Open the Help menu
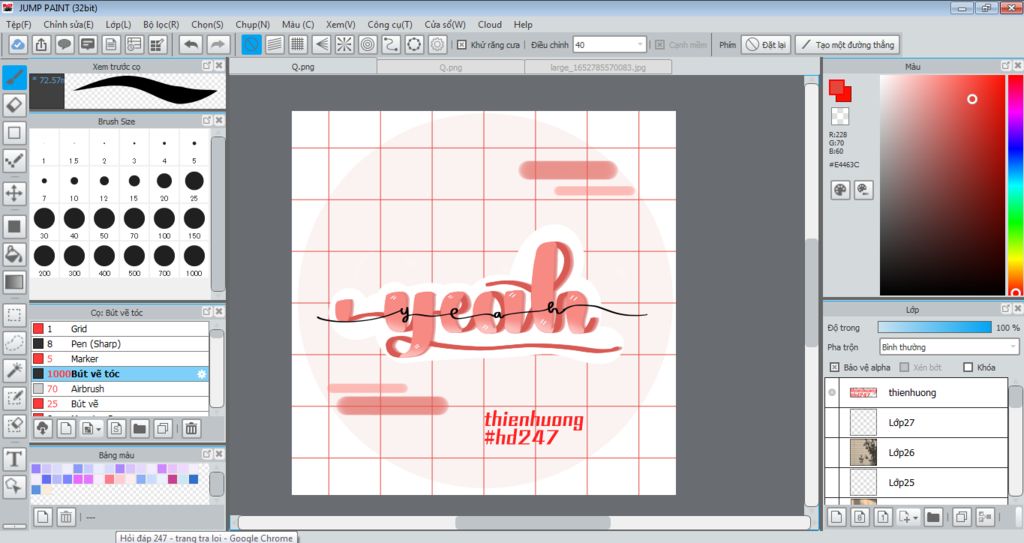The height and width of the screenshot is (543, 1024). click(523, 24)
